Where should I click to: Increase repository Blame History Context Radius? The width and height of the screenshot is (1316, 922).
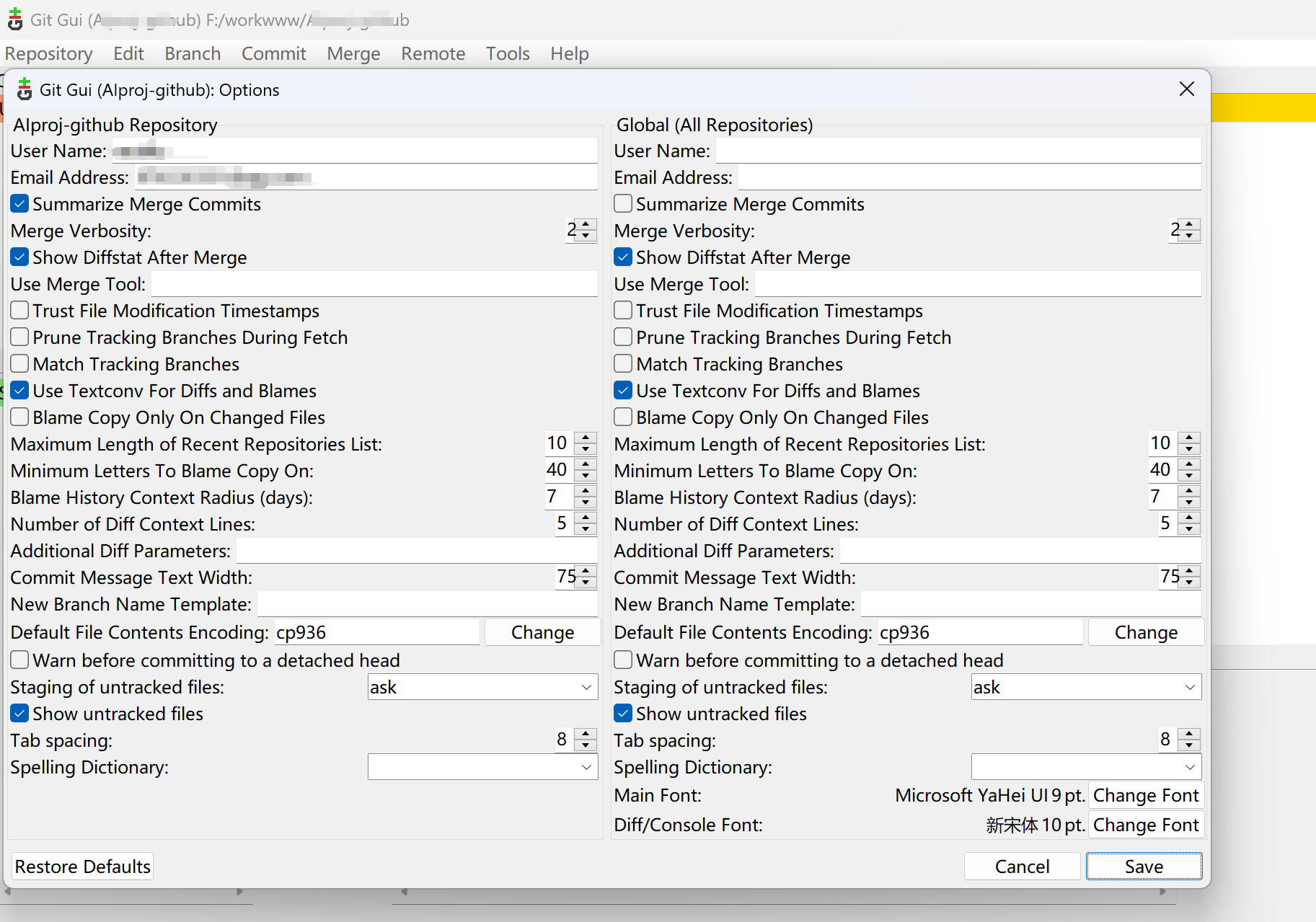pos(586,491)
